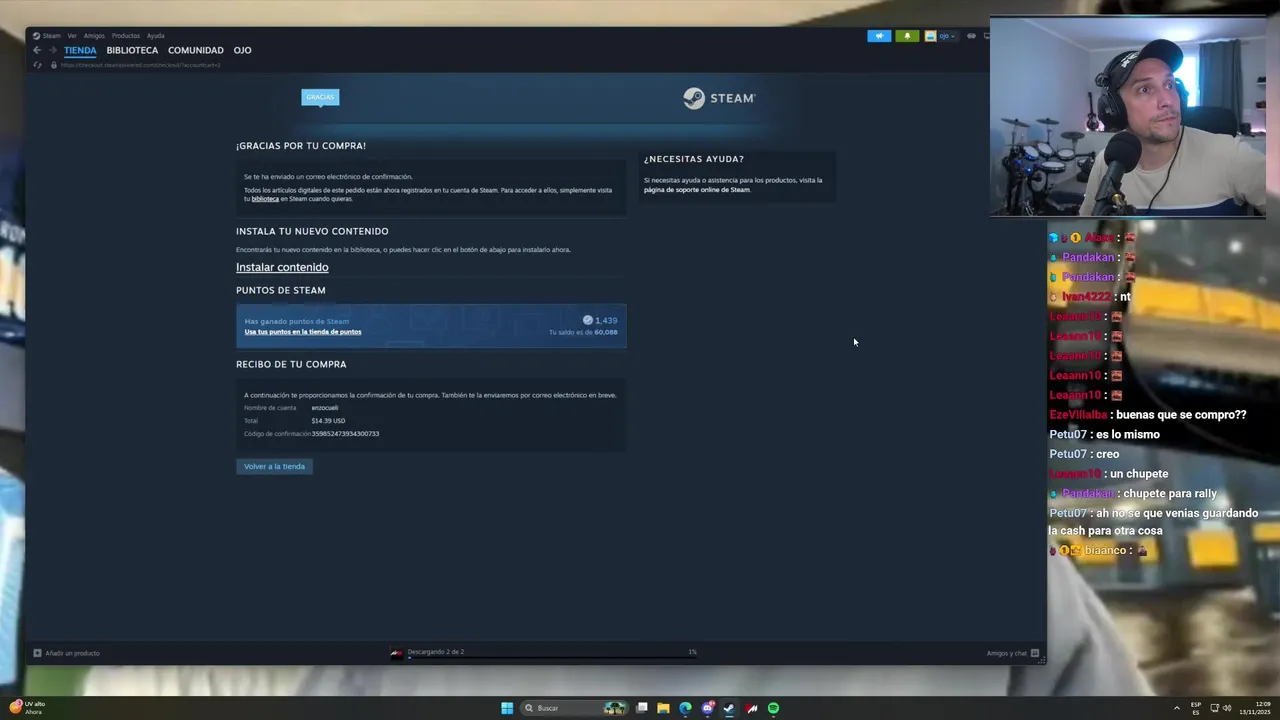
Task: Click the confirmation code number
Action: tap(345, 434)
